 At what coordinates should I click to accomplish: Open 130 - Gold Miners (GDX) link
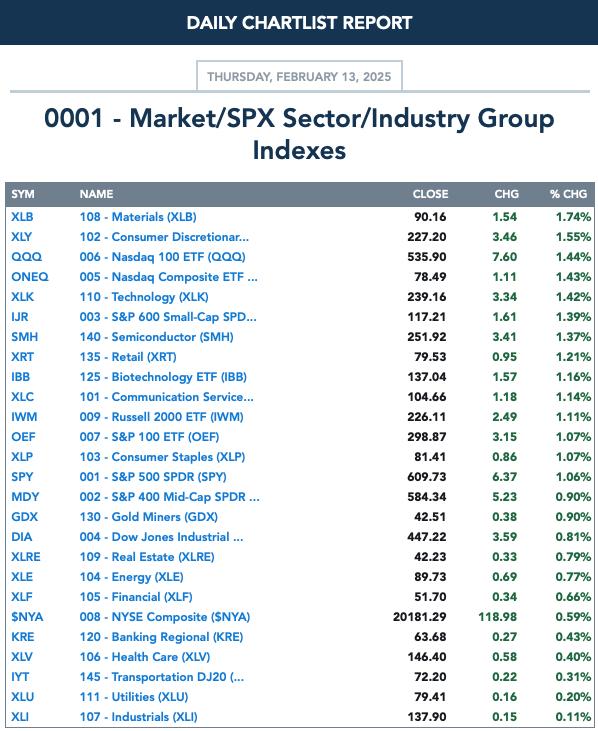point(149,517)
